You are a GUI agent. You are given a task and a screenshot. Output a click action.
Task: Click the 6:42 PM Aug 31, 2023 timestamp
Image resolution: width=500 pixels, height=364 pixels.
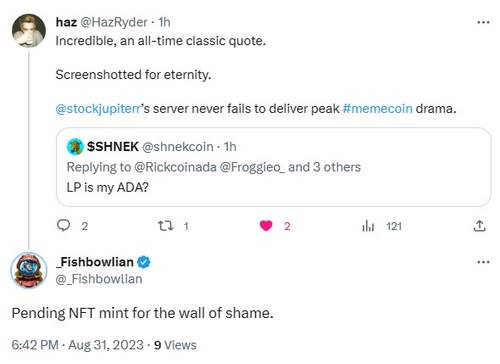(78, 345)
